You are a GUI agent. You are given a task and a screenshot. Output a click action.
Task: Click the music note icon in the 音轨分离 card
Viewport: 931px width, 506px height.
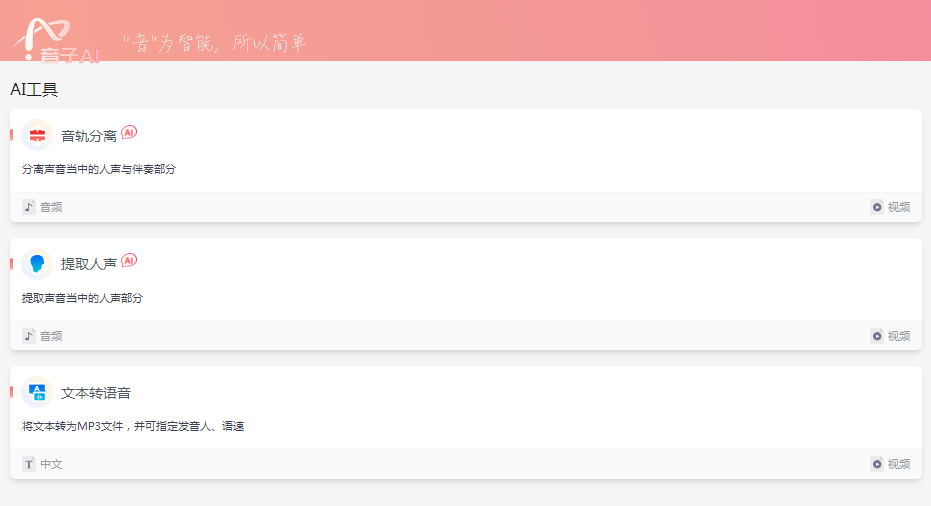tap(28, 207)
